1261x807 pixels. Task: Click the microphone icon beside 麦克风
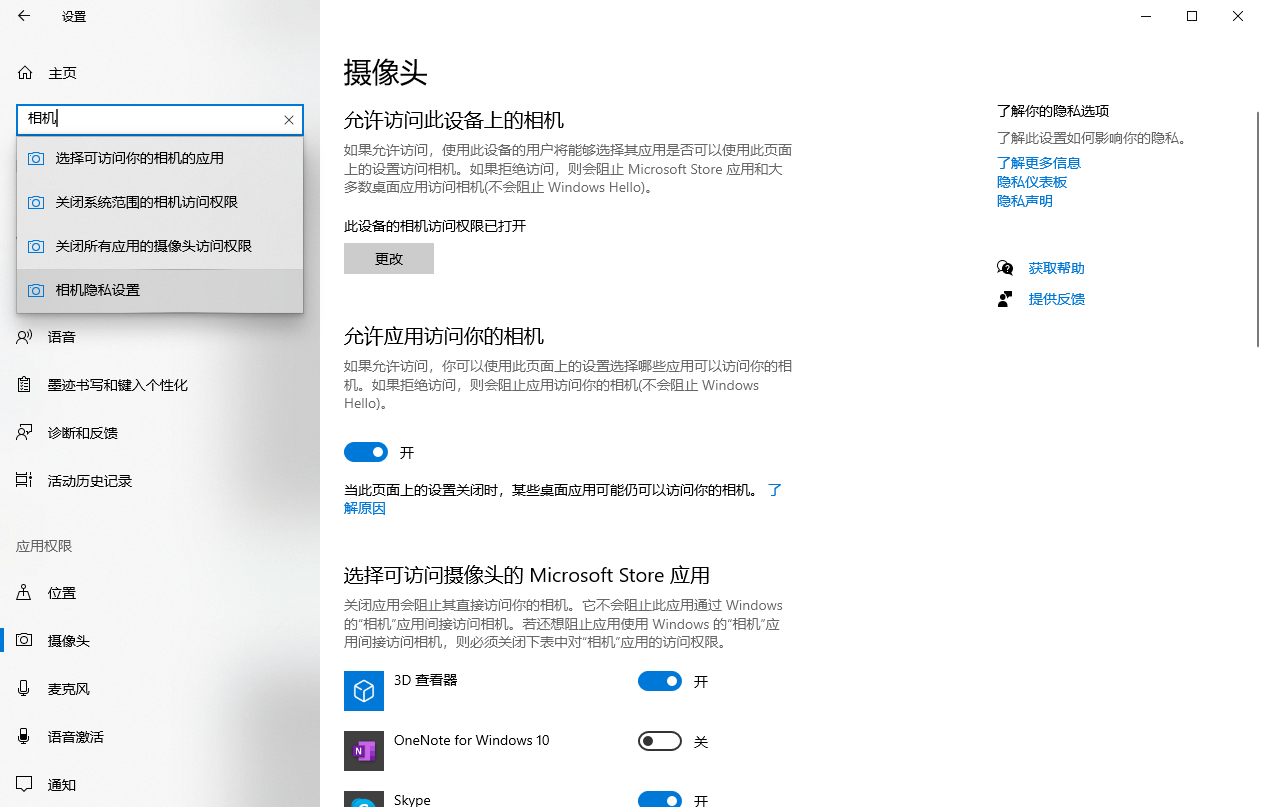click(x=25, y=689)
